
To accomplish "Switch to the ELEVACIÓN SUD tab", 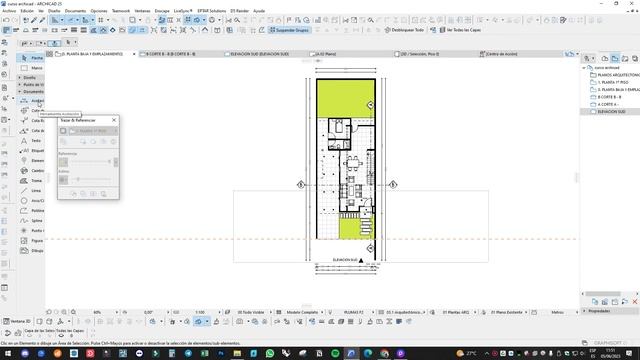I will pyautogui.click(x=265, y=54).
